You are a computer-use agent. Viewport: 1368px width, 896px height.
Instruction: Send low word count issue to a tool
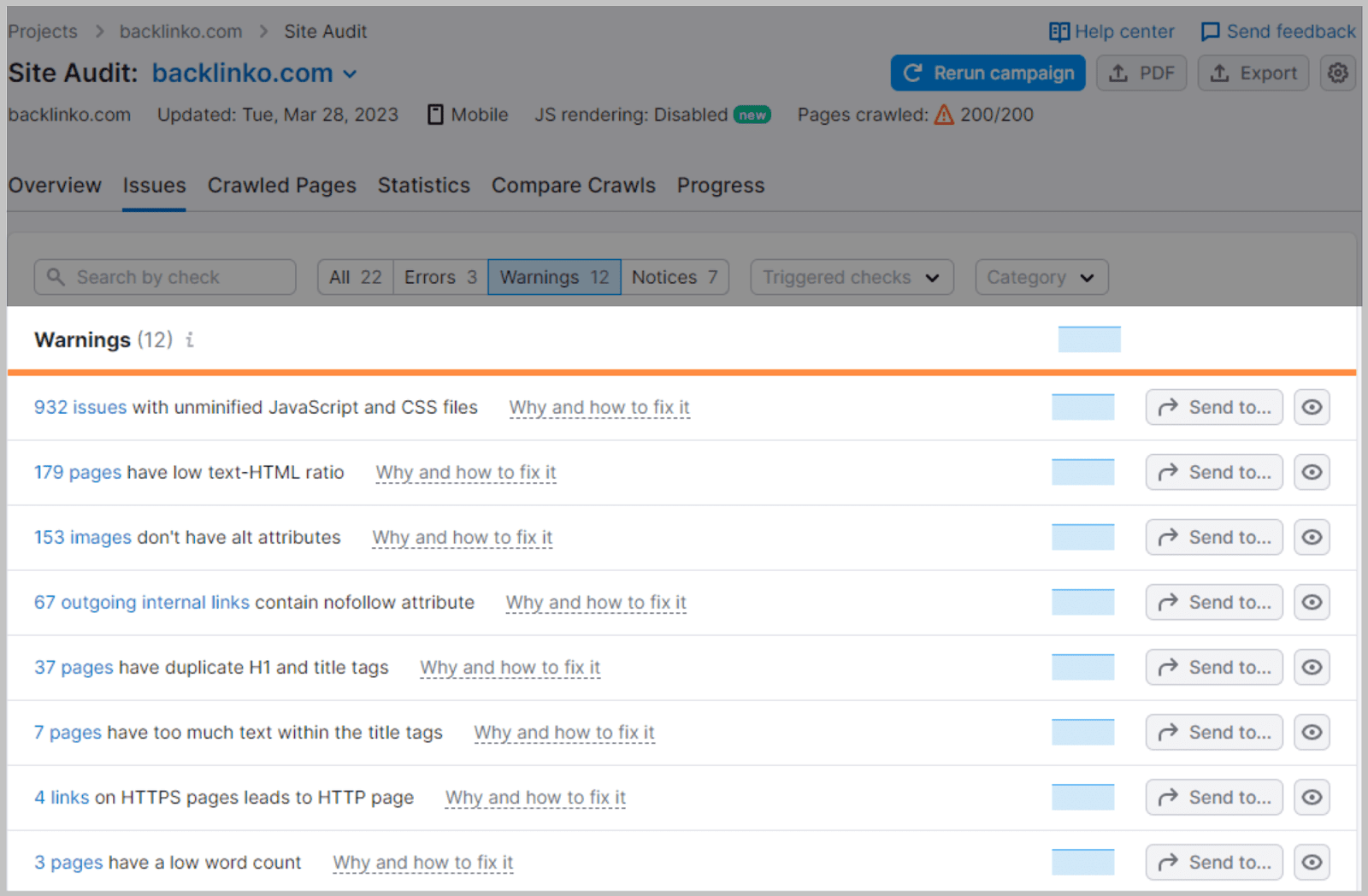click(x=1214, y=862)
